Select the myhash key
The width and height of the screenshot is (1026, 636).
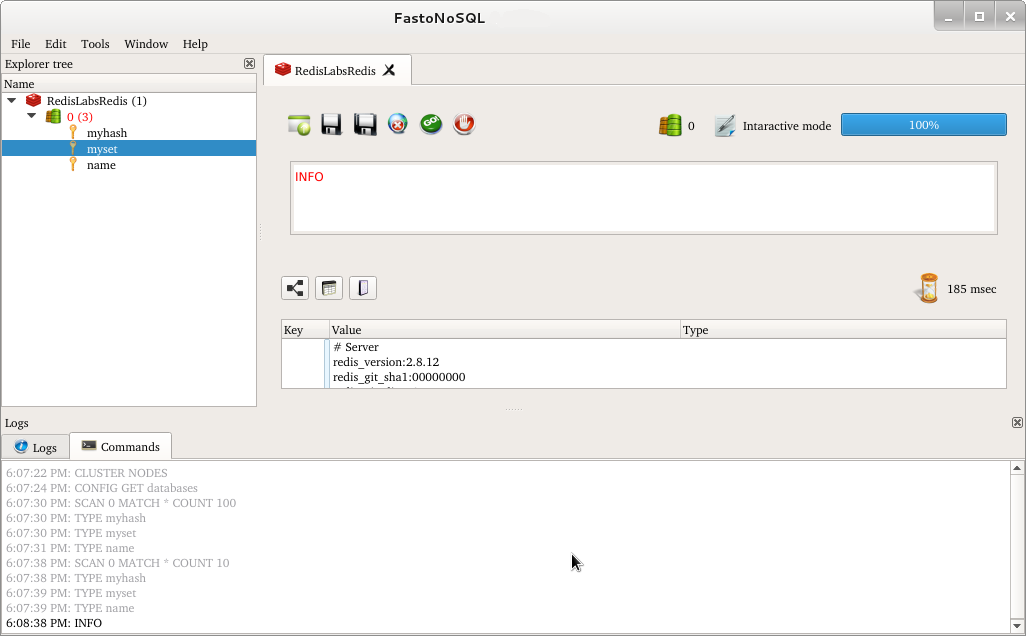coord(107,133)
